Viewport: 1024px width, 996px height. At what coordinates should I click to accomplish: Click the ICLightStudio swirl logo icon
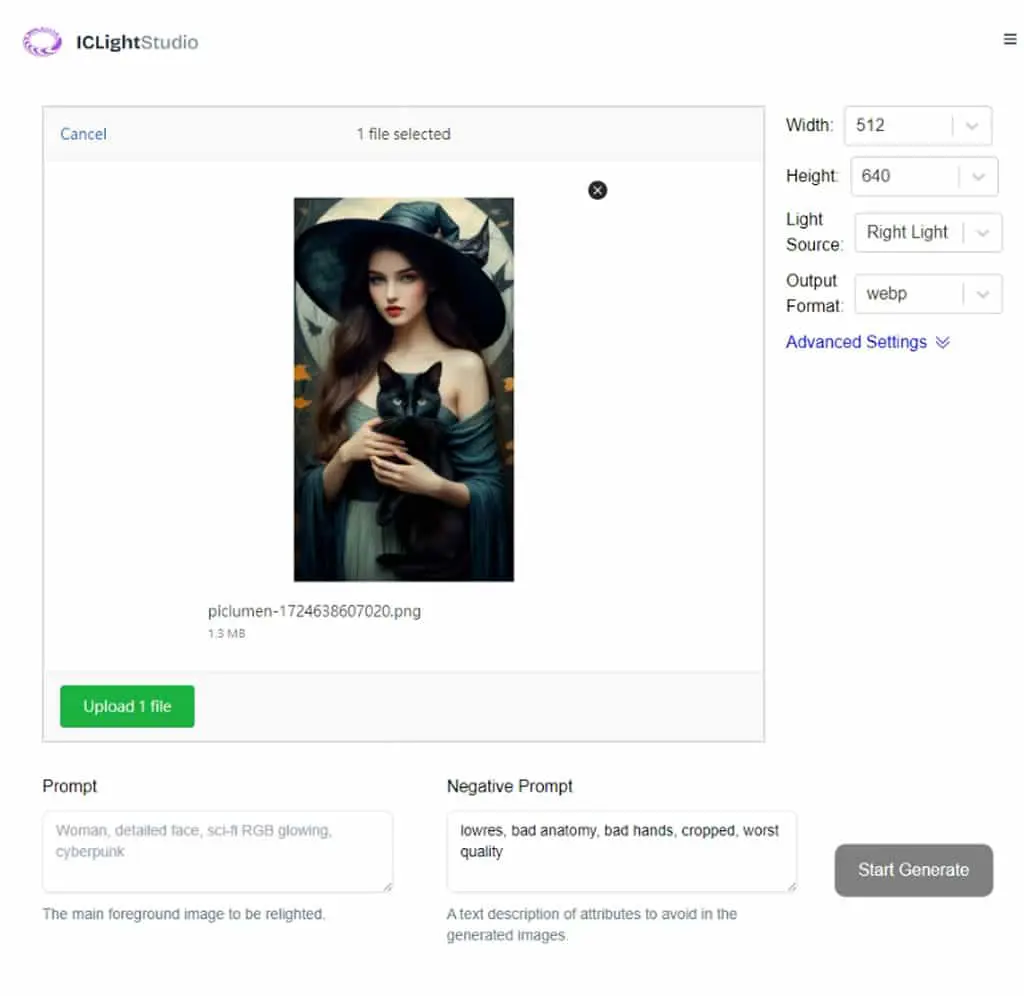(42, 42)
